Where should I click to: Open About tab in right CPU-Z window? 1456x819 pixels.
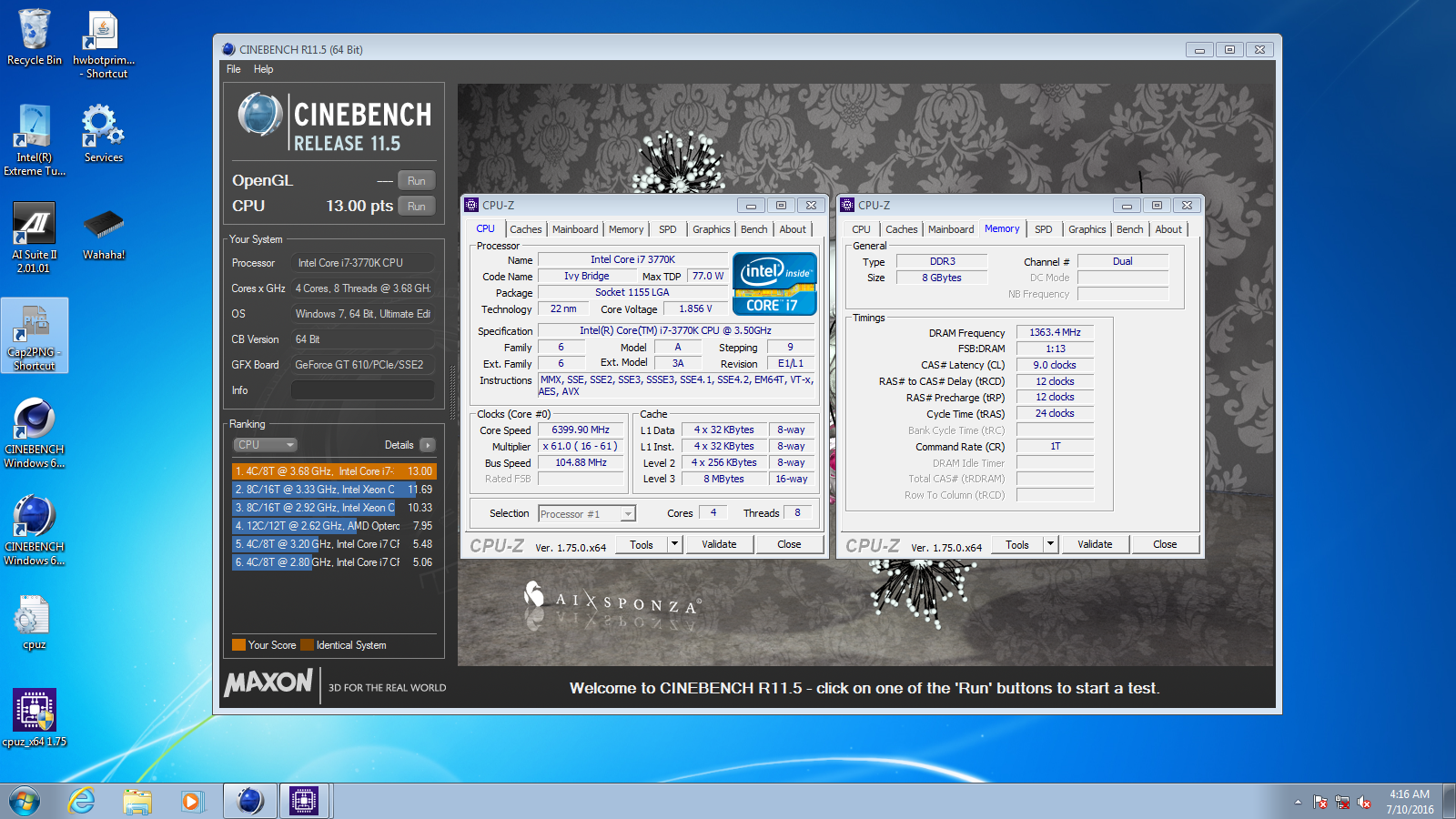click(x=1168, y=229)
